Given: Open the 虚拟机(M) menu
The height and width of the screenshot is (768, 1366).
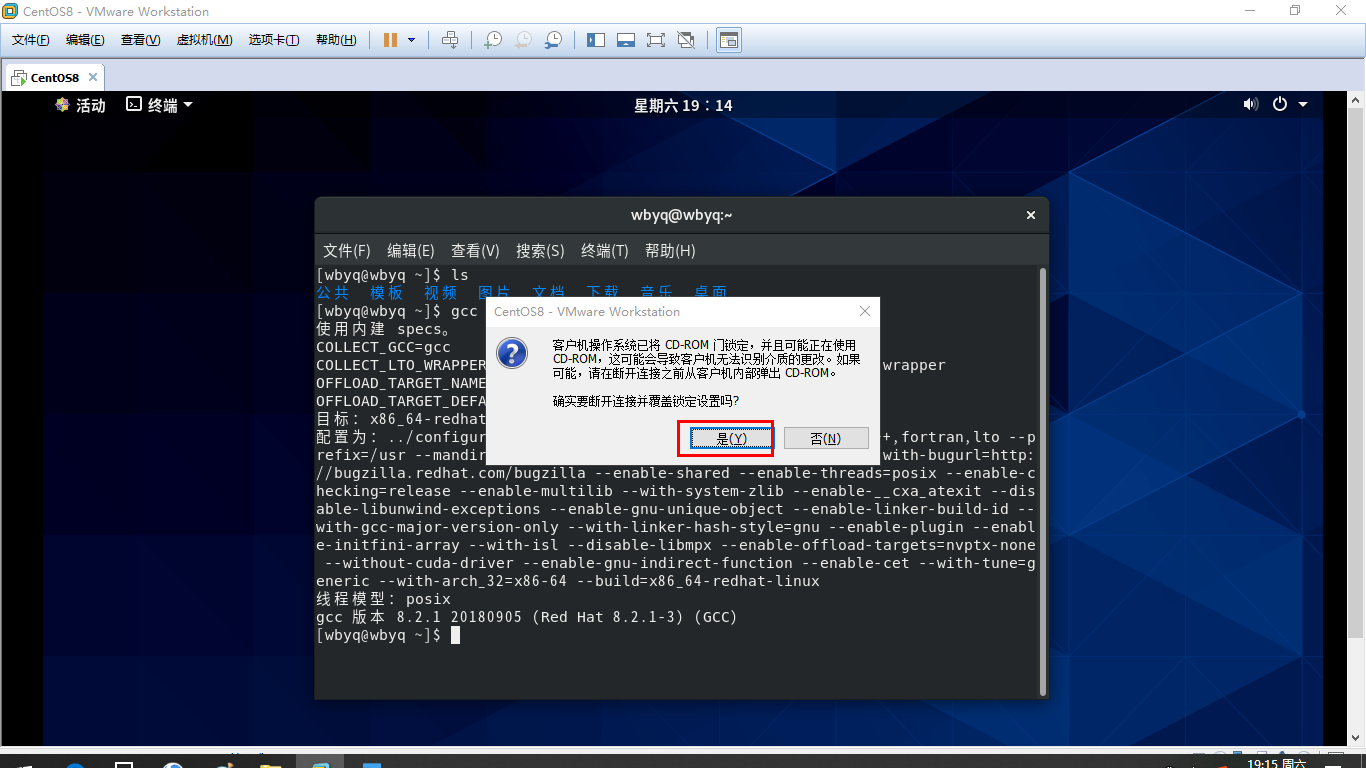Looking at the screenshot, I should tap(204, 40).
